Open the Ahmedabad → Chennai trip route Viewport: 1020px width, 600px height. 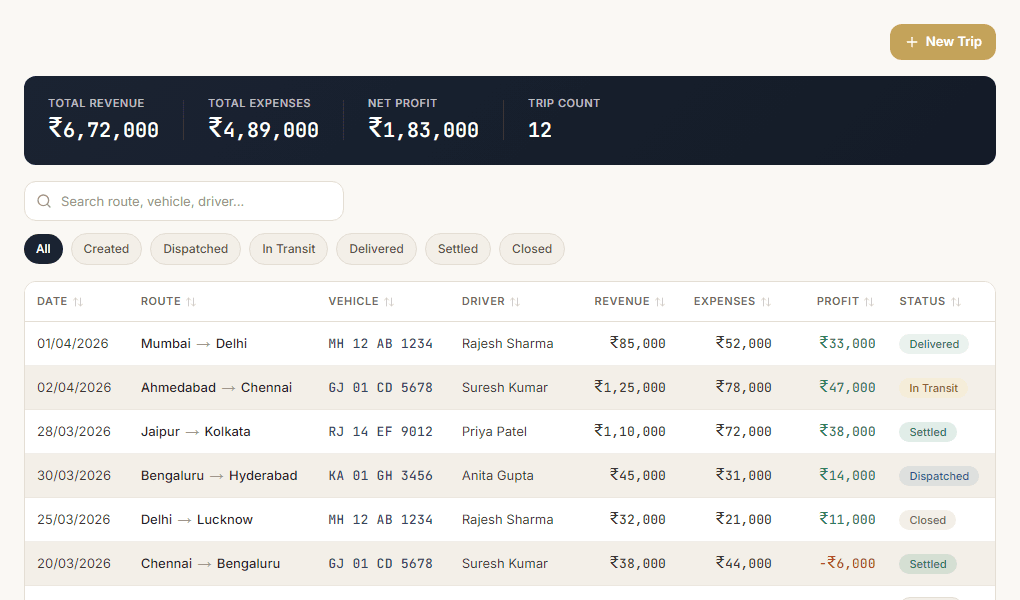click(x=217, y=388)
